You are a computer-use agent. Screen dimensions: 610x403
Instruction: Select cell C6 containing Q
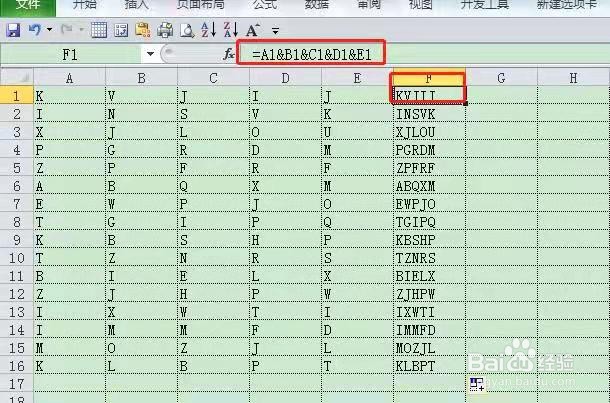(213, 186)
